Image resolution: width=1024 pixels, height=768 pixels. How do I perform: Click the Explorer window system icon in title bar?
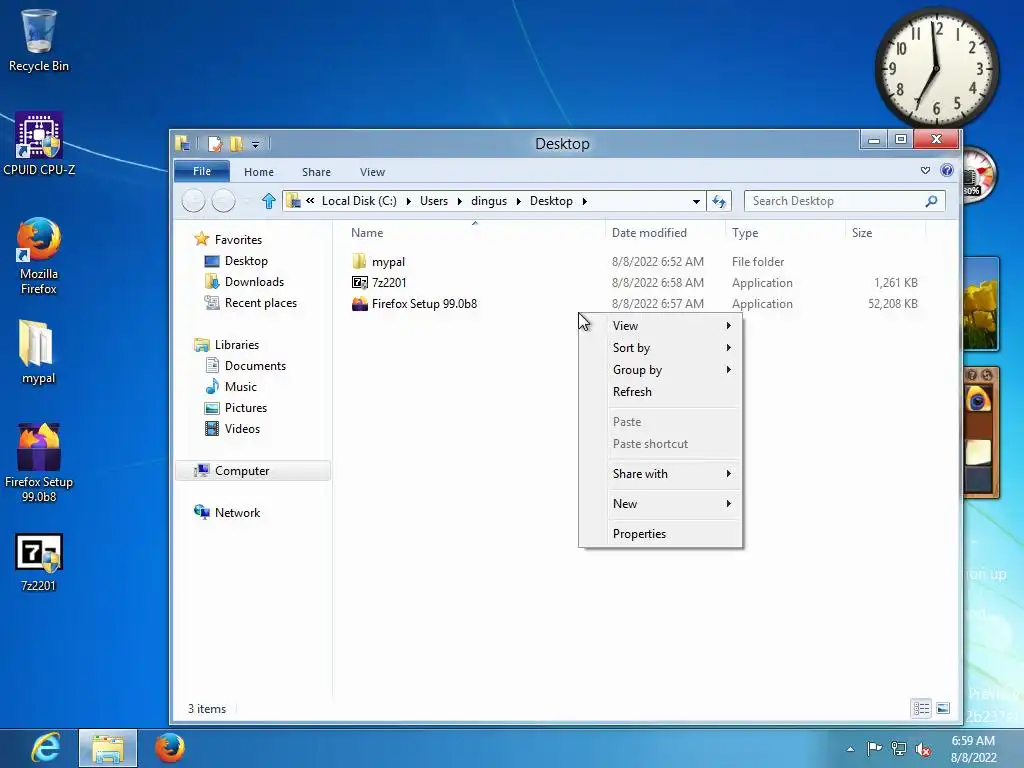[183, 143]
